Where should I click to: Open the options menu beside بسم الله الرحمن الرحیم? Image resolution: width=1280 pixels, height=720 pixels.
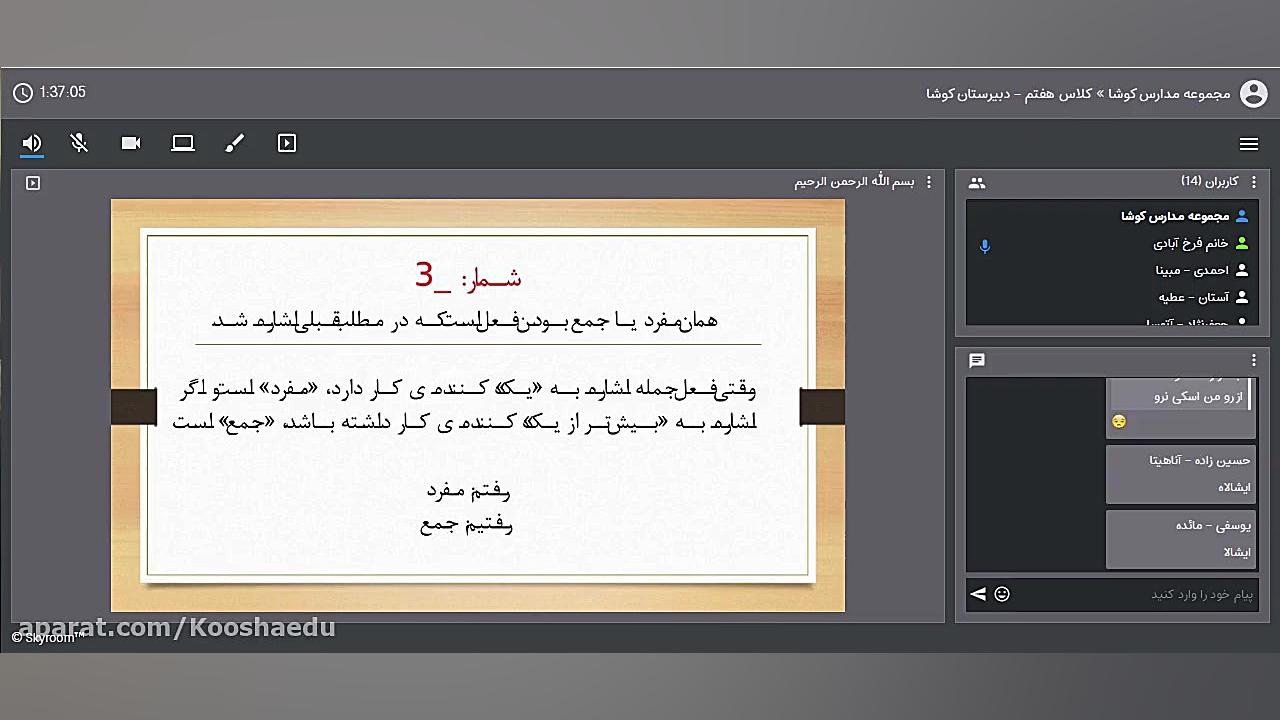point(928,182)
